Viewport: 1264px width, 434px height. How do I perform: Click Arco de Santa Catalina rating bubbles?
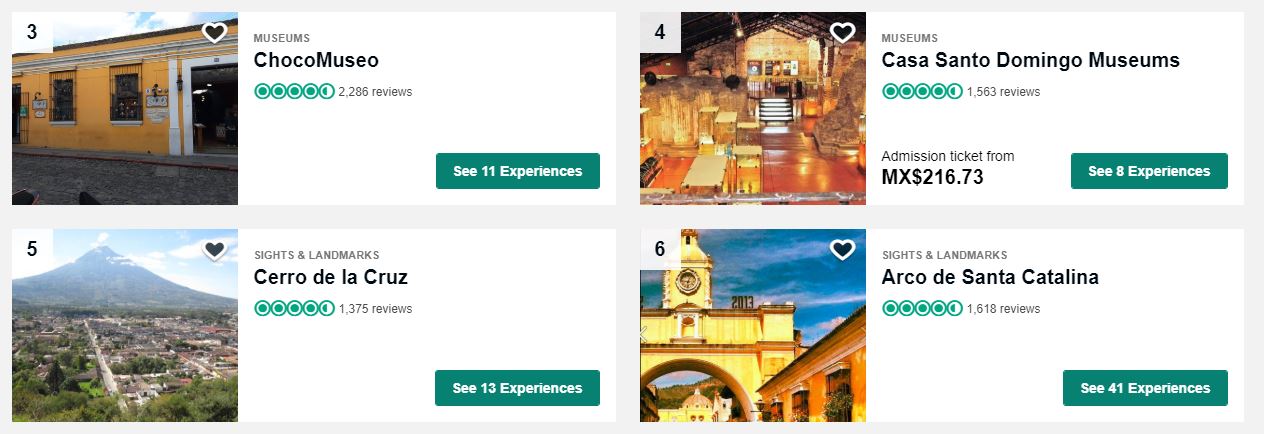click(922, 308)
